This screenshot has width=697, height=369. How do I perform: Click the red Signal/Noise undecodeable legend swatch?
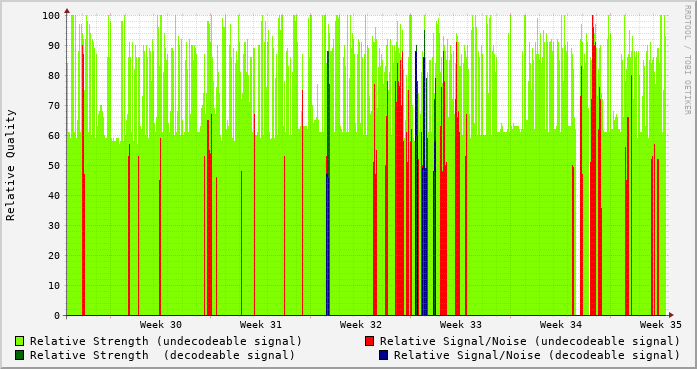369,341
